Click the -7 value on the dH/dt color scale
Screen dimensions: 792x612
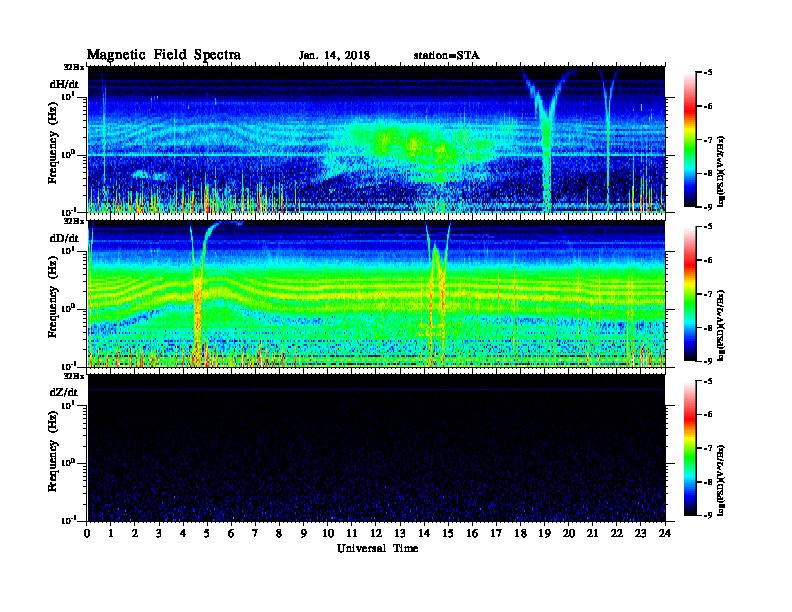(707, 140)
